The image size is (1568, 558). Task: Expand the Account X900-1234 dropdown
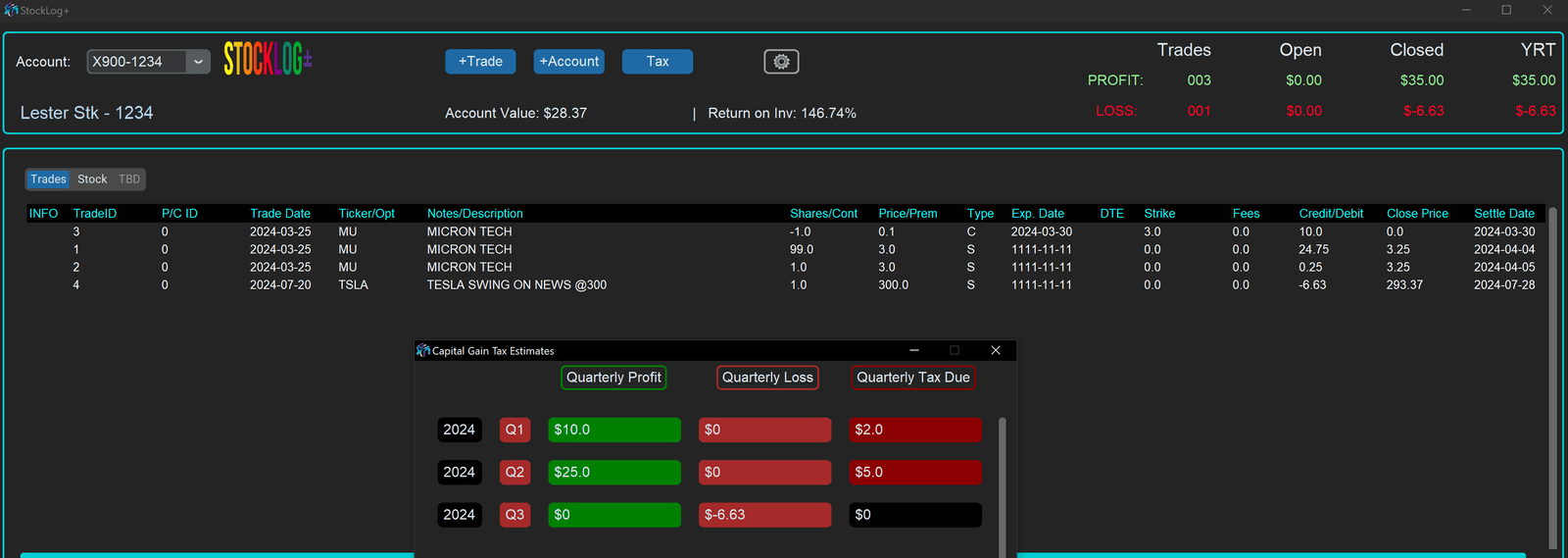click(x=198, y=62)
